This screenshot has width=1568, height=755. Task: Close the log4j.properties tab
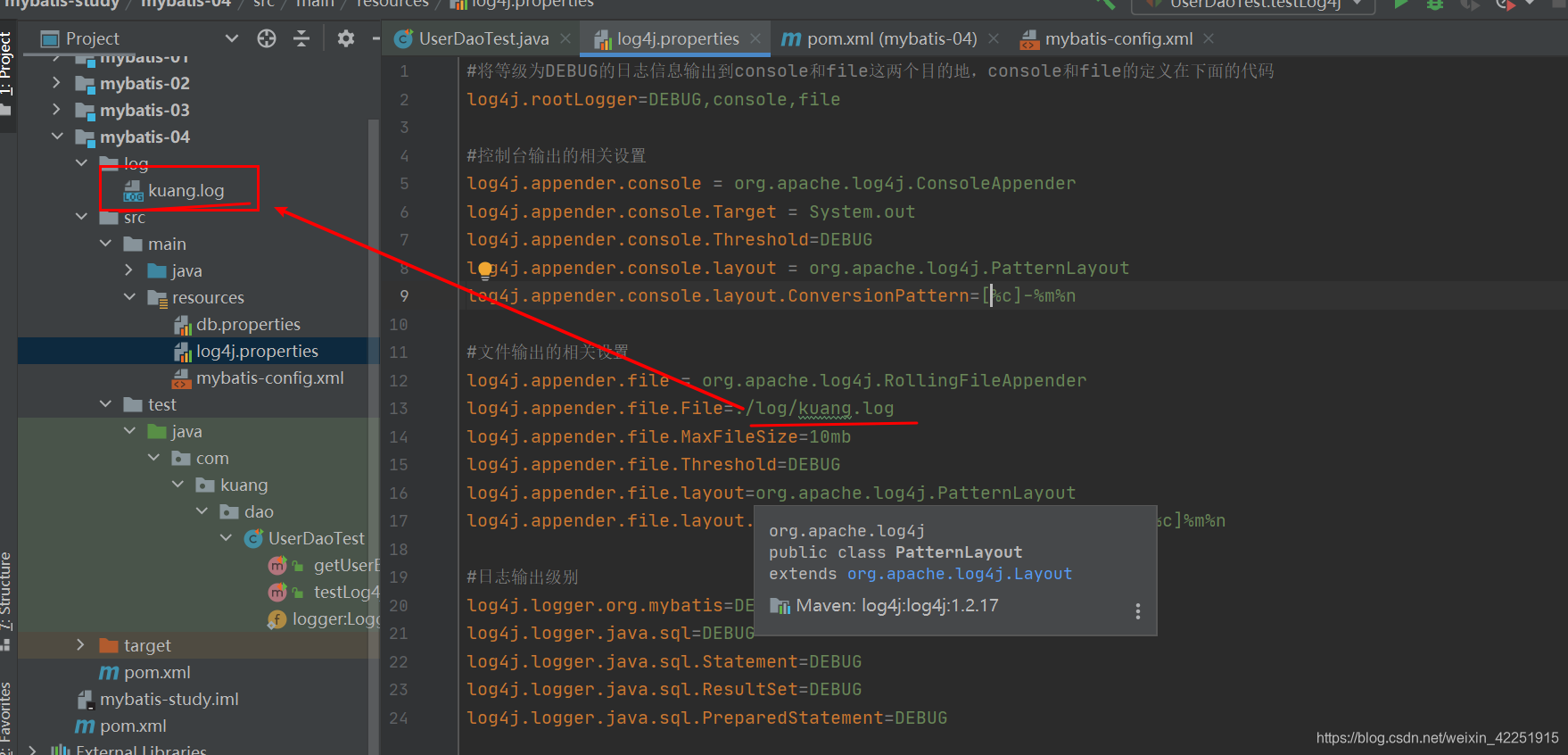pyautogui.click(x=755, y=39)
